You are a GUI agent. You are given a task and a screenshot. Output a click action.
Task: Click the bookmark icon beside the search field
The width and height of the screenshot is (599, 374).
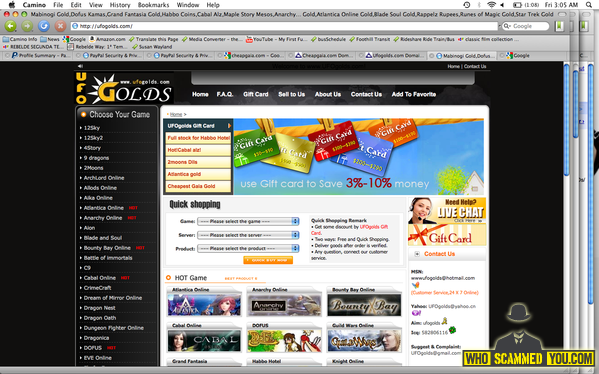point(560,26)
